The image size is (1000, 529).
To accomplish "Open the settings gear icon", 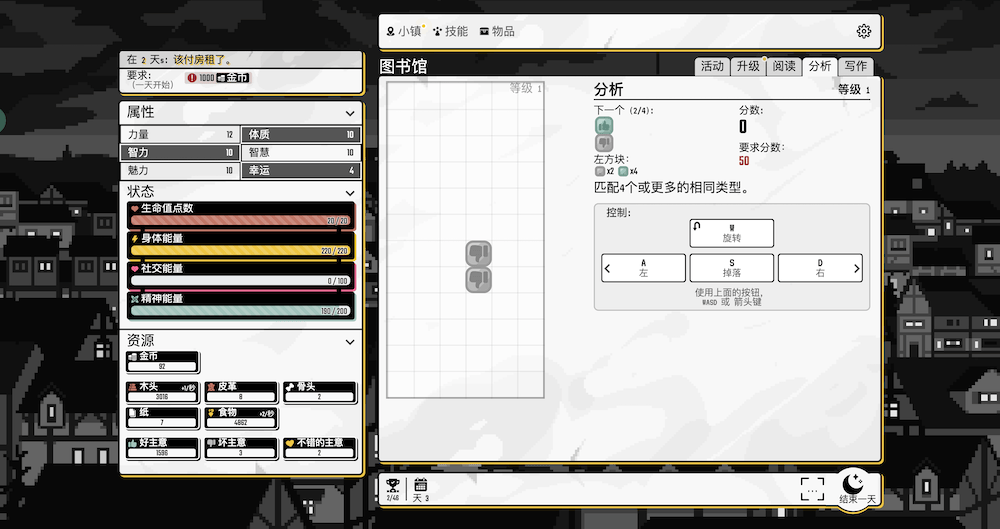I will pos(864,31).
